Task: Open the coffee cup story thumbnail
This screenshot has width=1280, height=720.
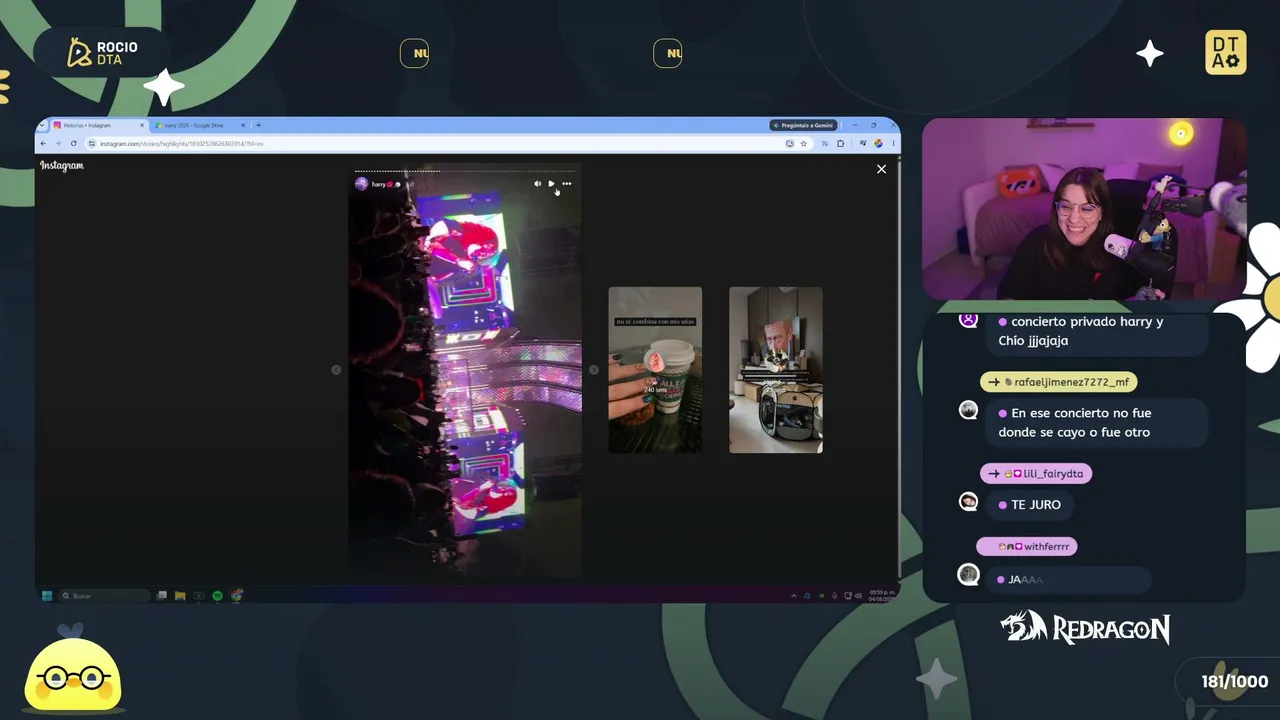Action: (x=655, y=370)
